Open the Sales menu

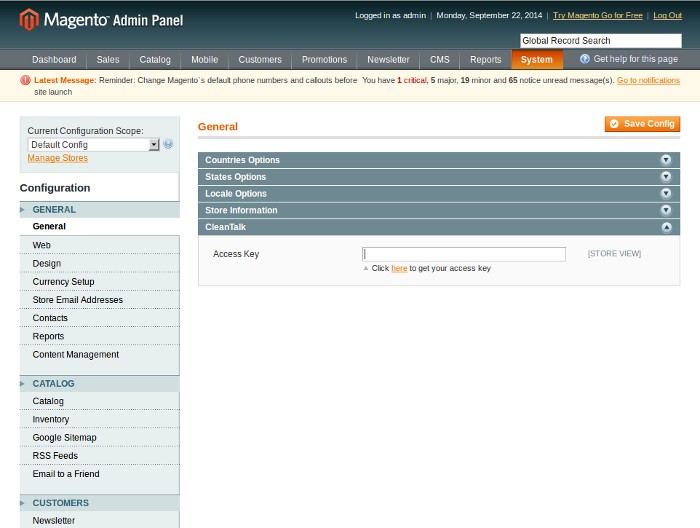[108, 59]
